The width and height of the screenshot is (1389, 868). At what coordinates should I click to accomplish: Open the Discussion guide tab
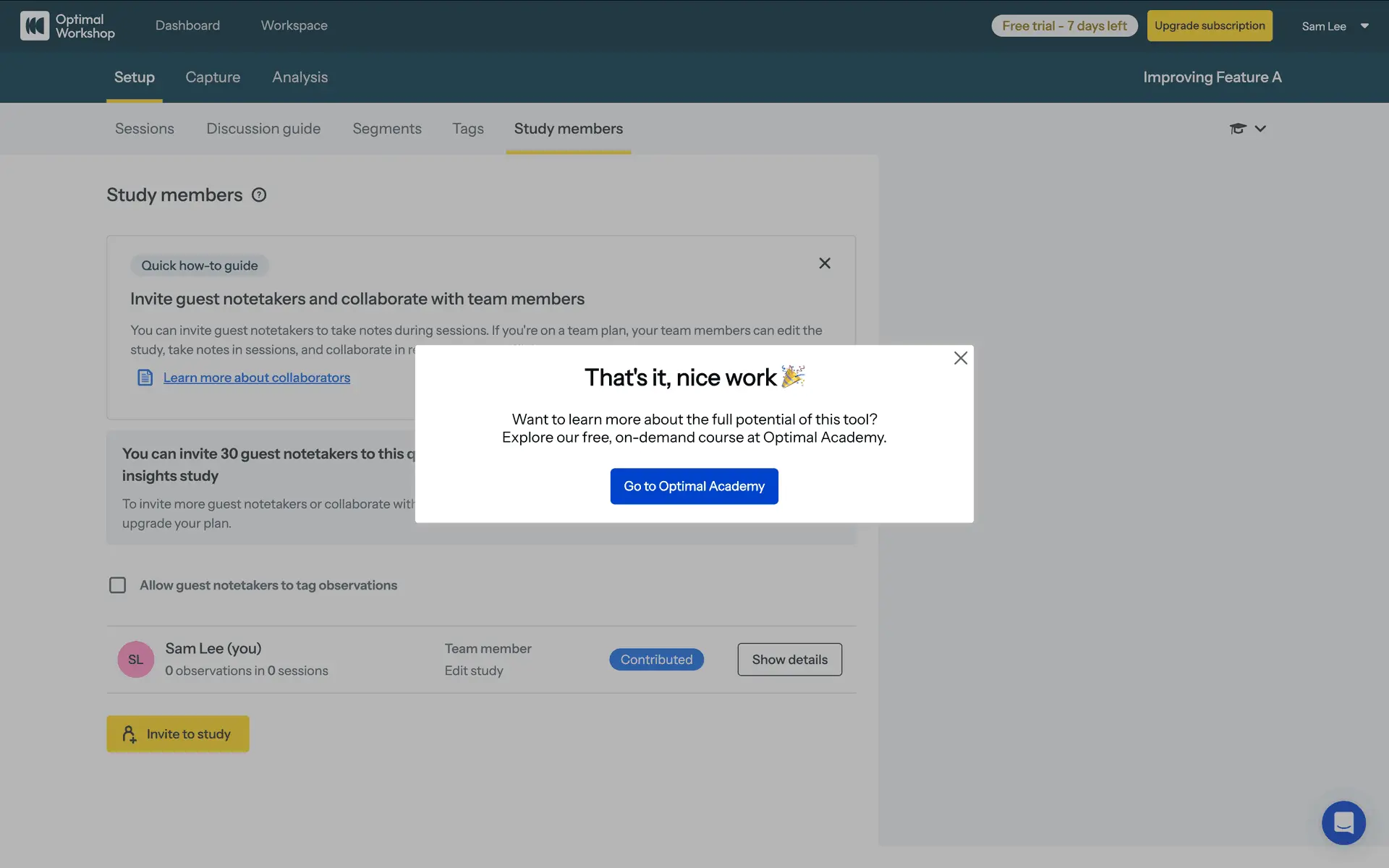(263, 129)
